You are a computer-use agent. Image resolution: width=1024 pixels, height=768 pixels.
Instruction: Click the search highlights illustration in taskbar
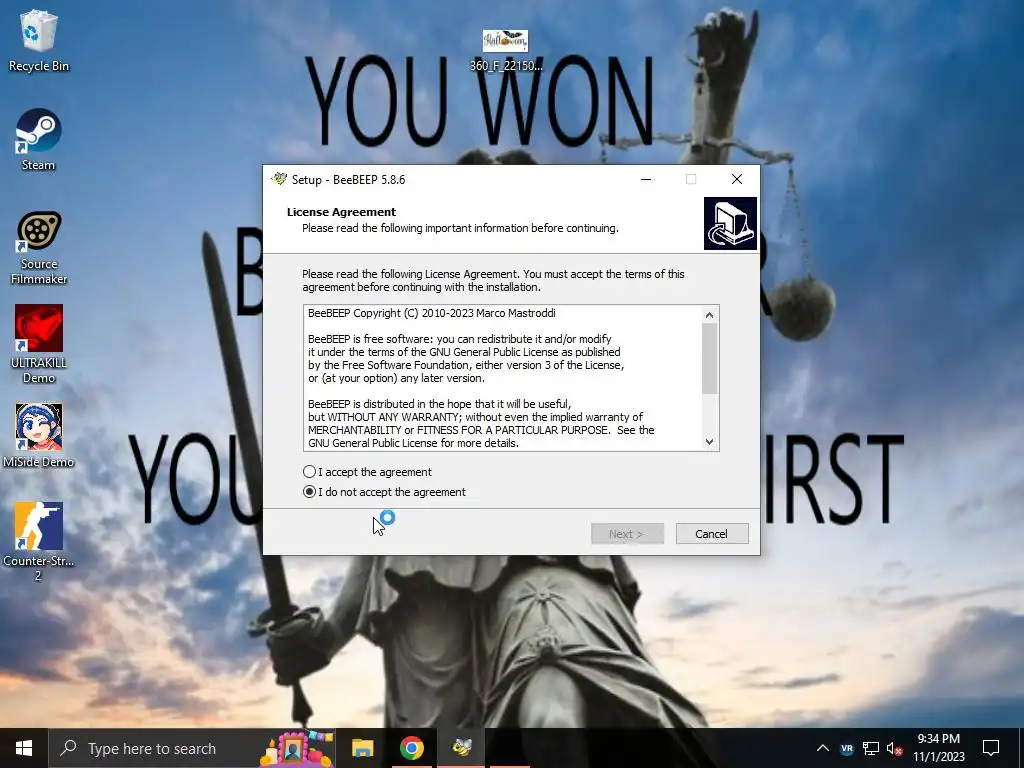(x=297, y=748)
